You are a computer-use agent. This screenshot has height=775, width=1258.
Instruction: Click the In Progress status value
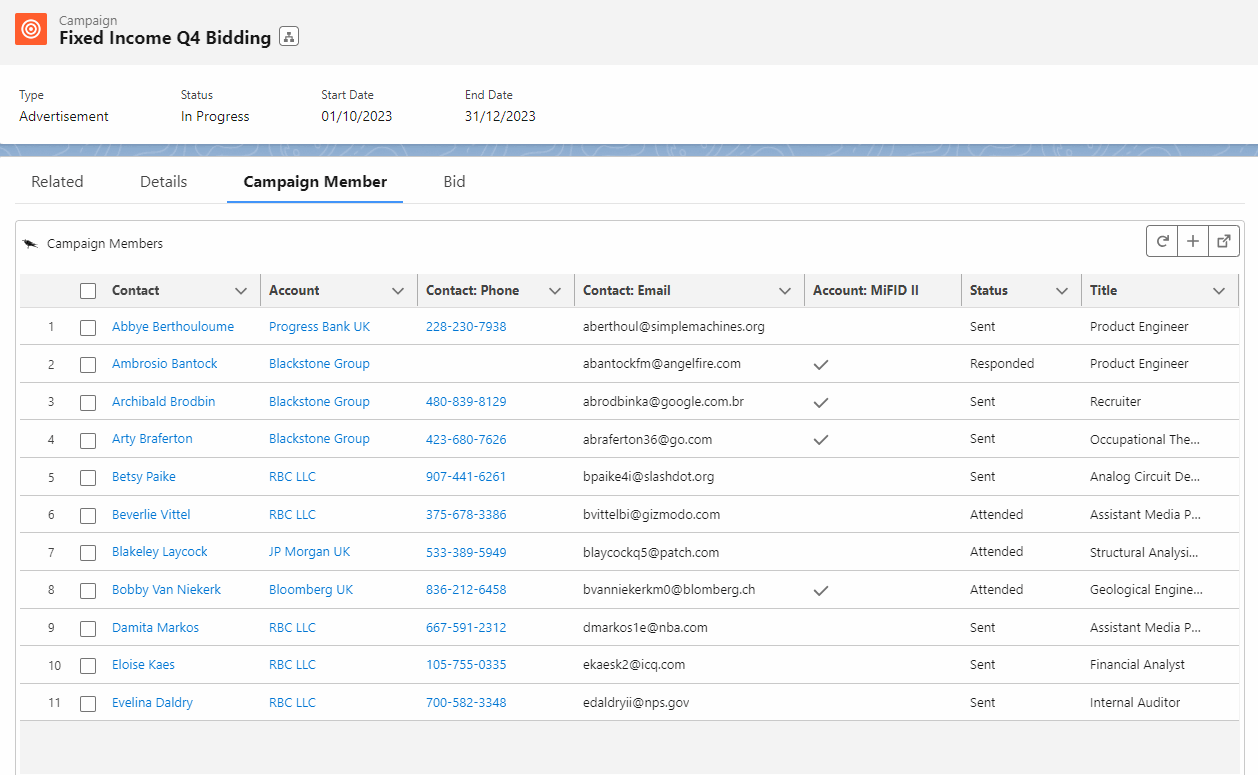(215, 116)
